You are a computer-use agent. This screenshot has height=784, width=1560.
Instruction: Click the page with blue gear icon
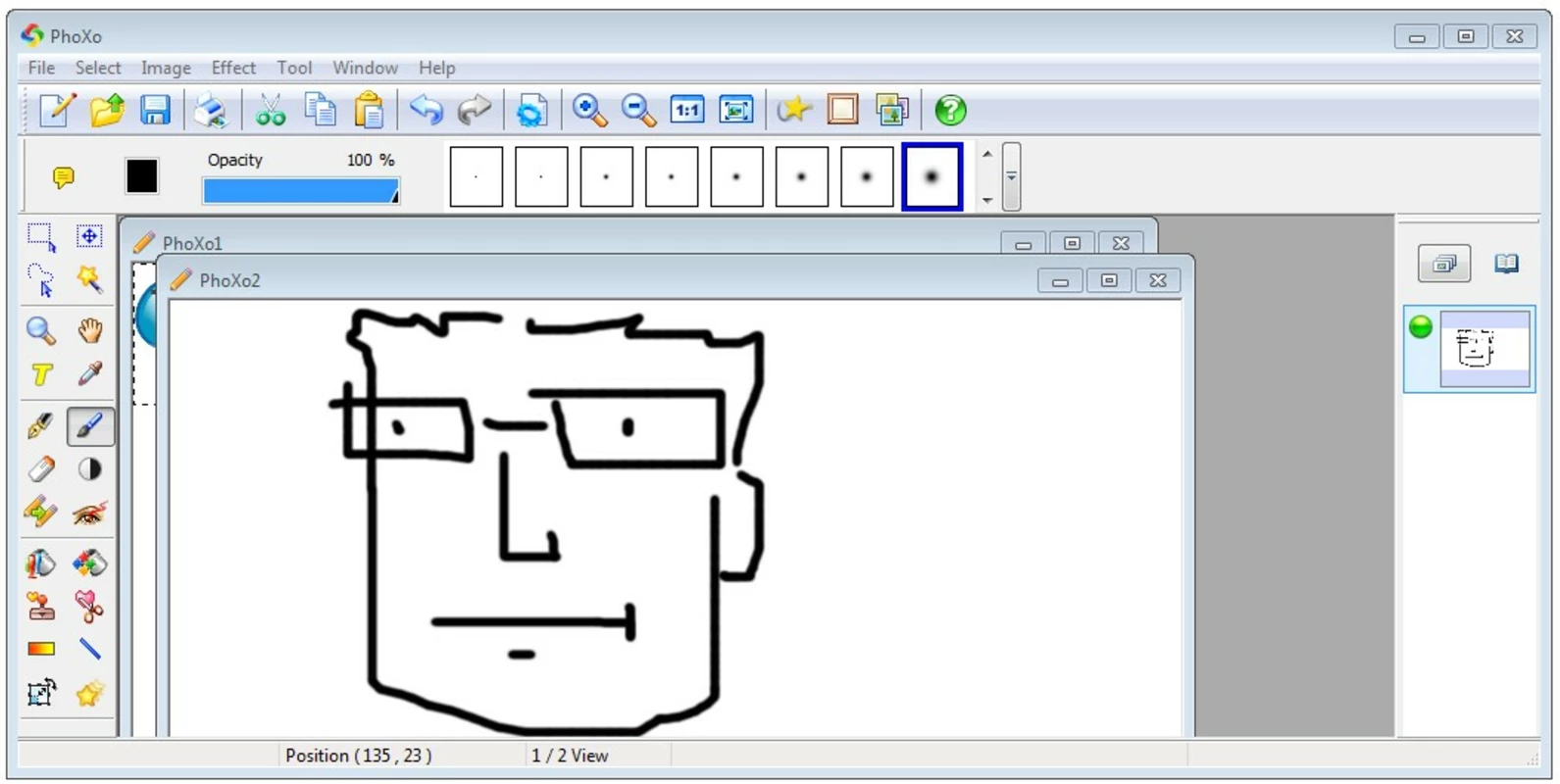[x=530, y=110]
